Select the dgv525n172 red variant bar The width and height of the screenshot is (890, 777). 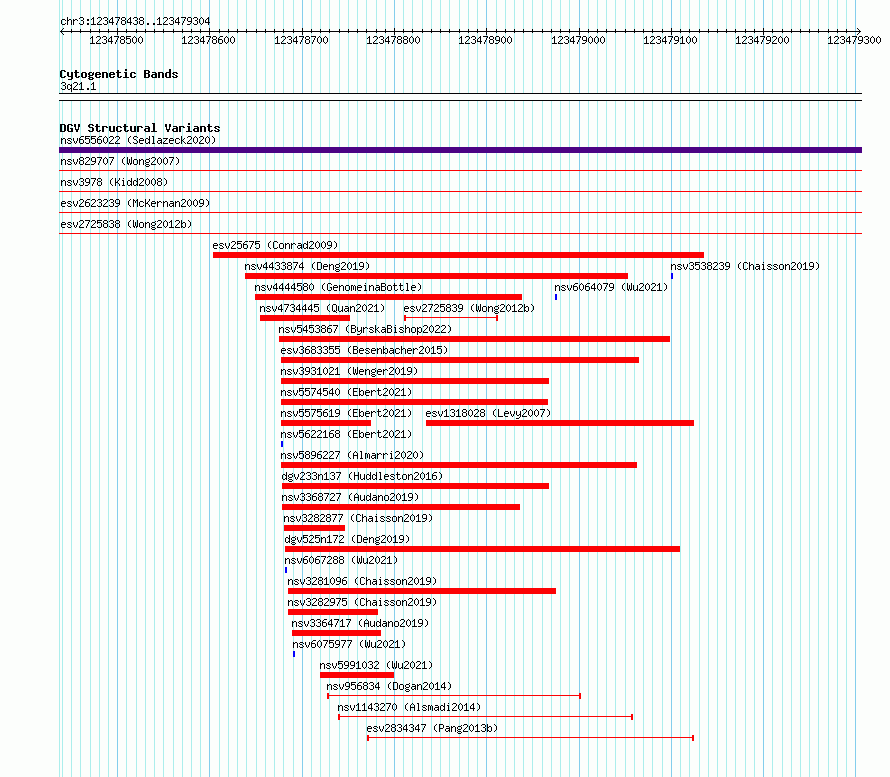click(x=482, y=549)
